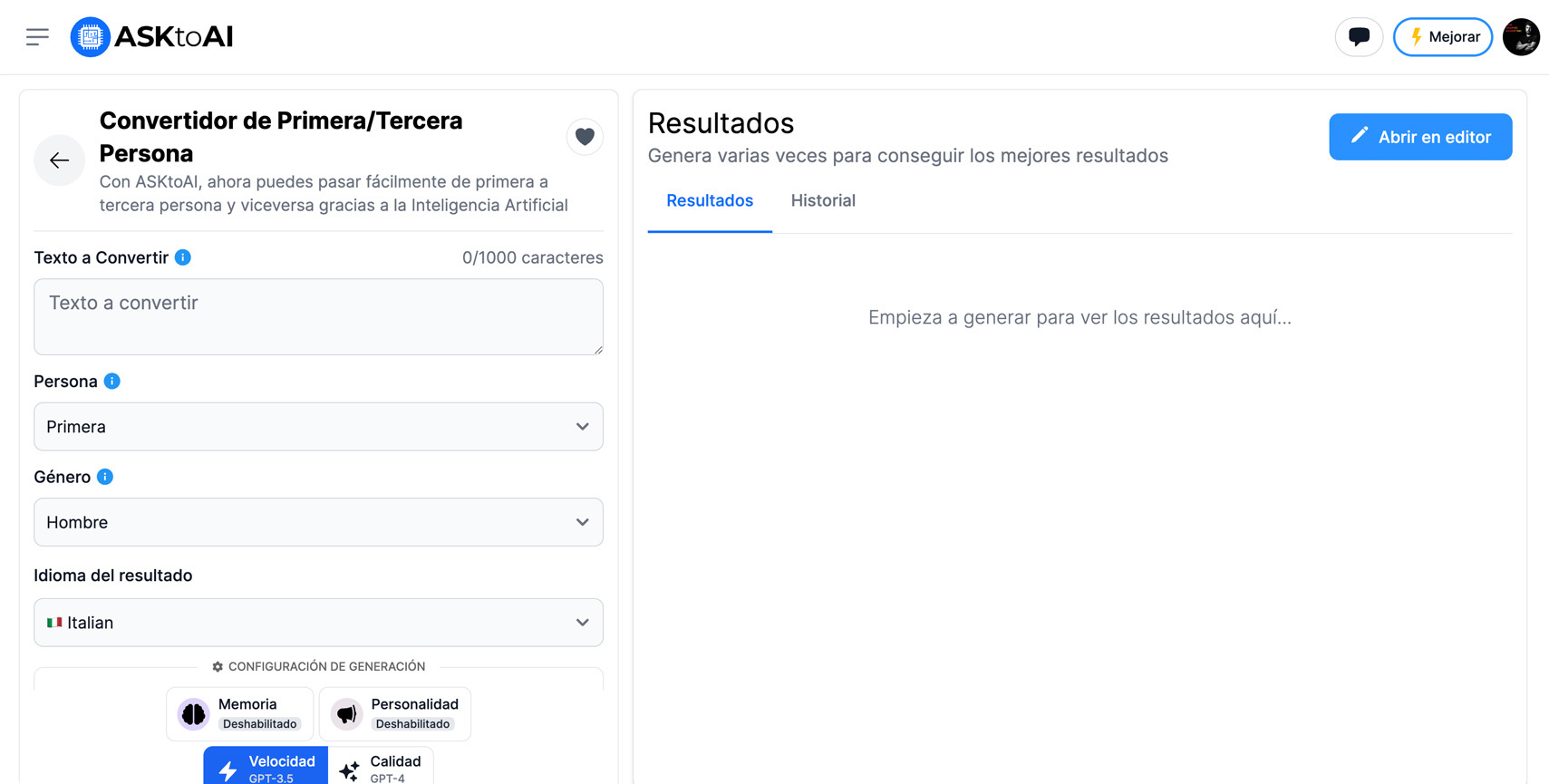Open the Género dropdown set to Hombre
This screenshot has height=784, width=1549.
(x=319, y=522)
